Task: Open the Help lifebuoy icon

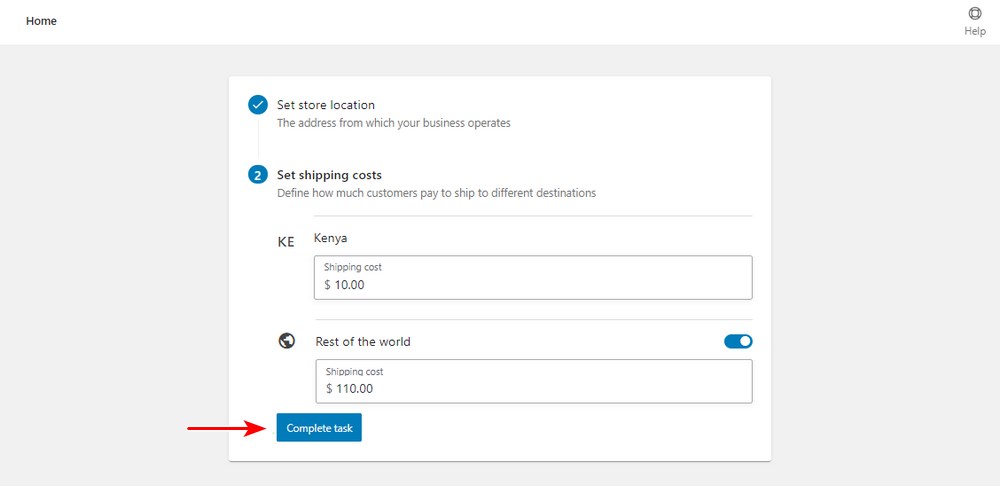Action: coord(974,14)
